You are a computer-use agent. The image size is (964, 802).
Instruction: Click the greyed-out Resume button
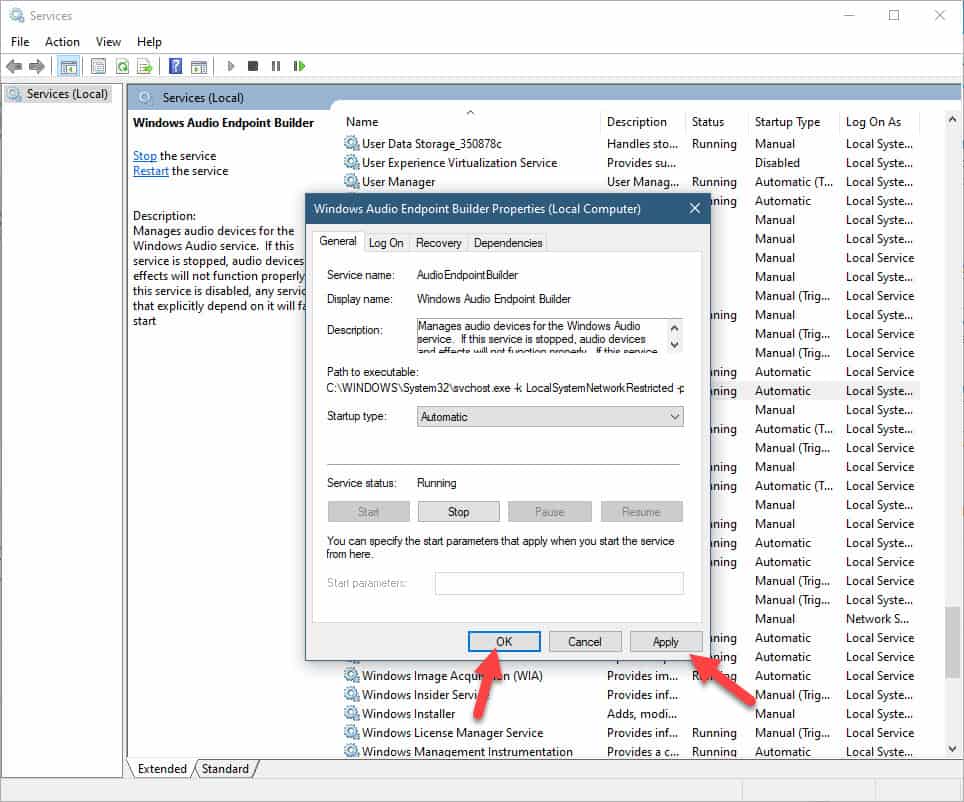641,512
